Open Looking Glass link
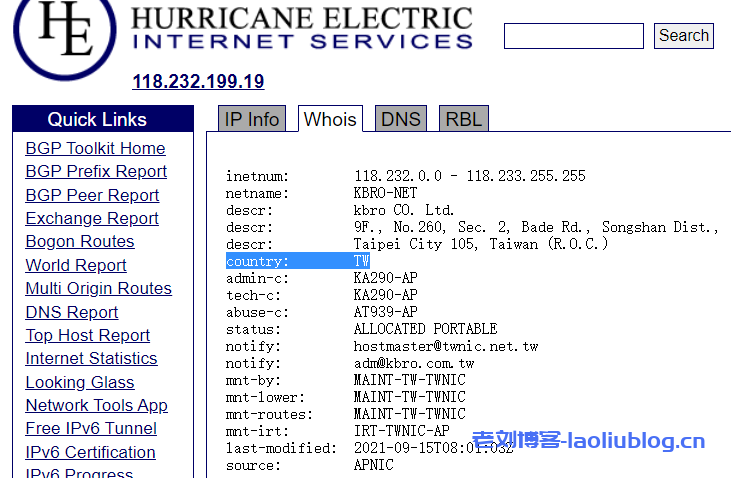The image size is (731, 478). [x=80, y=382]
